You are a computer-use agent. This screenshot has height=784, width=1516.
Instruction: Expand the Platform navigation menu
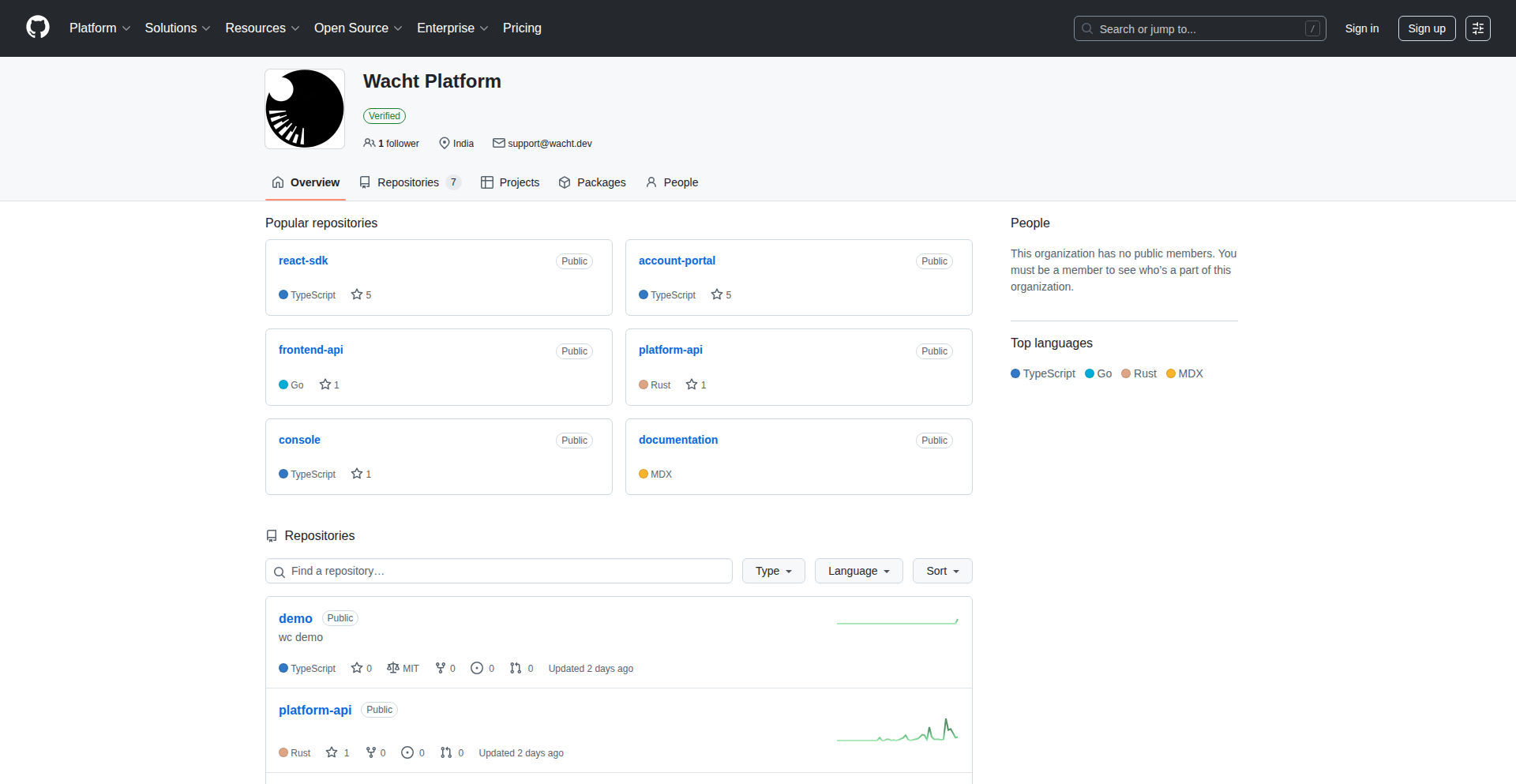(100, 28)
